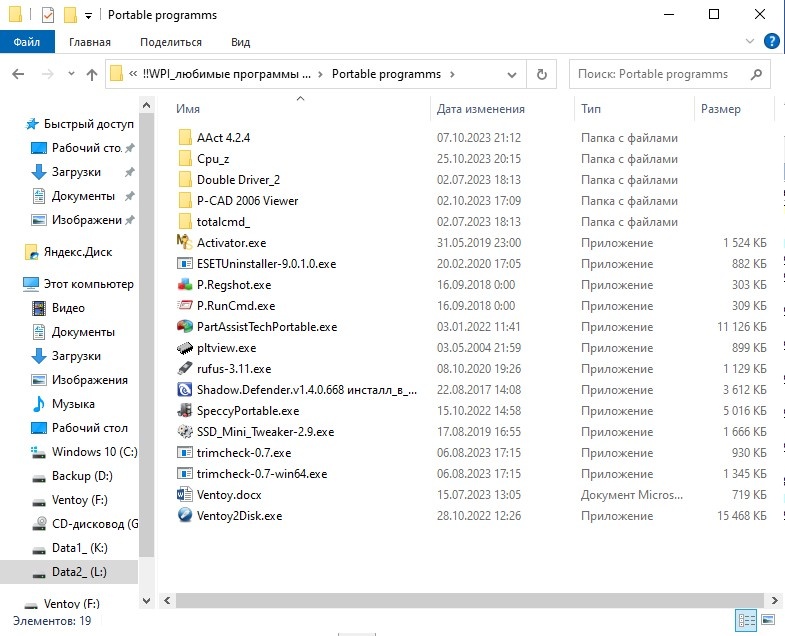The image size is (785, 636).
Task: Click the New folder icon in title bar
Action: 70,15
